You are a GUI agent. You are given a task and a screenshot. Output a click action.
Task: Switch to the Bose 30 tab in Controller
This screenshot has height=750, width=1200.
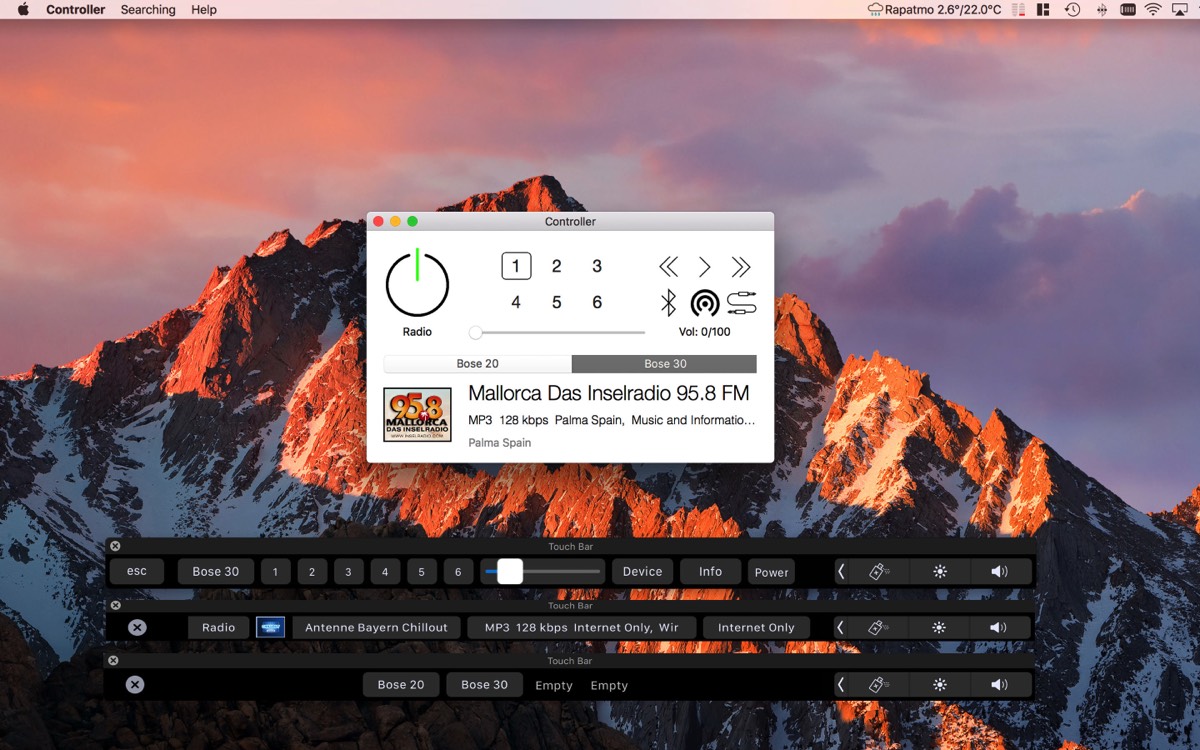pos(665,364)
